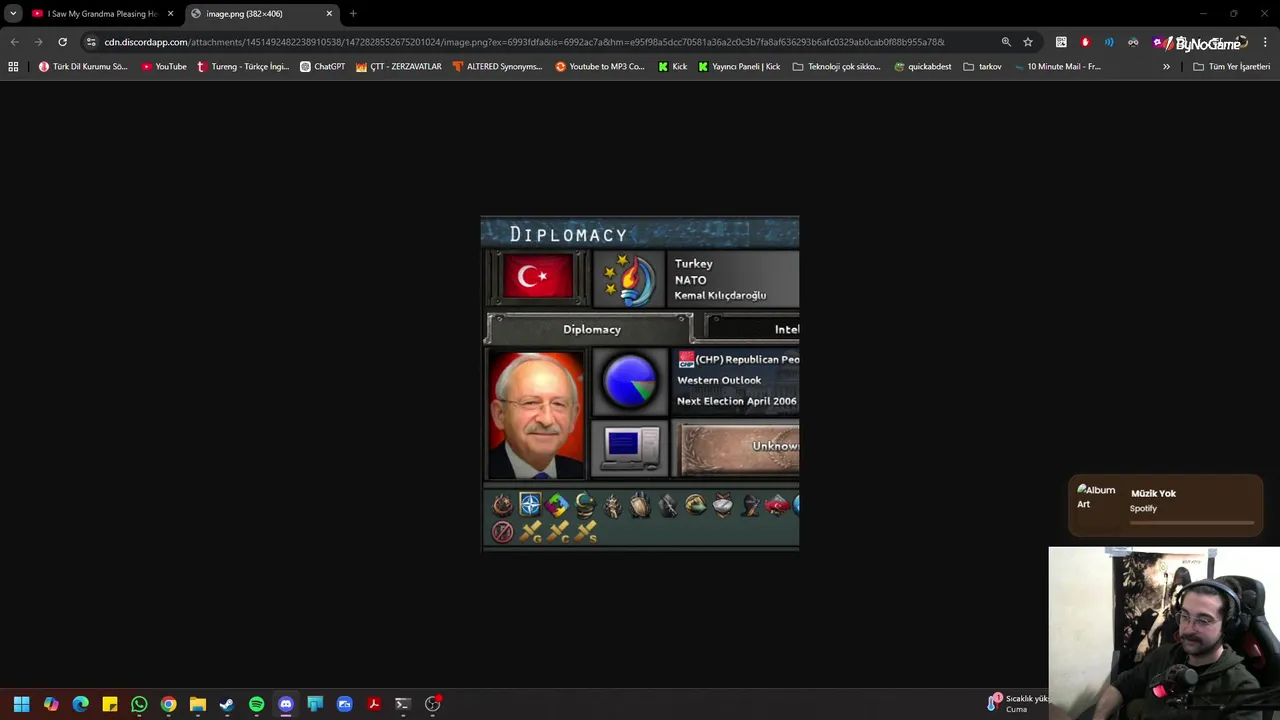Switch to 'I Saw My Grandma' YouTube tab
Viewport: 1280px width, 720px height.
tap(103, 14)
